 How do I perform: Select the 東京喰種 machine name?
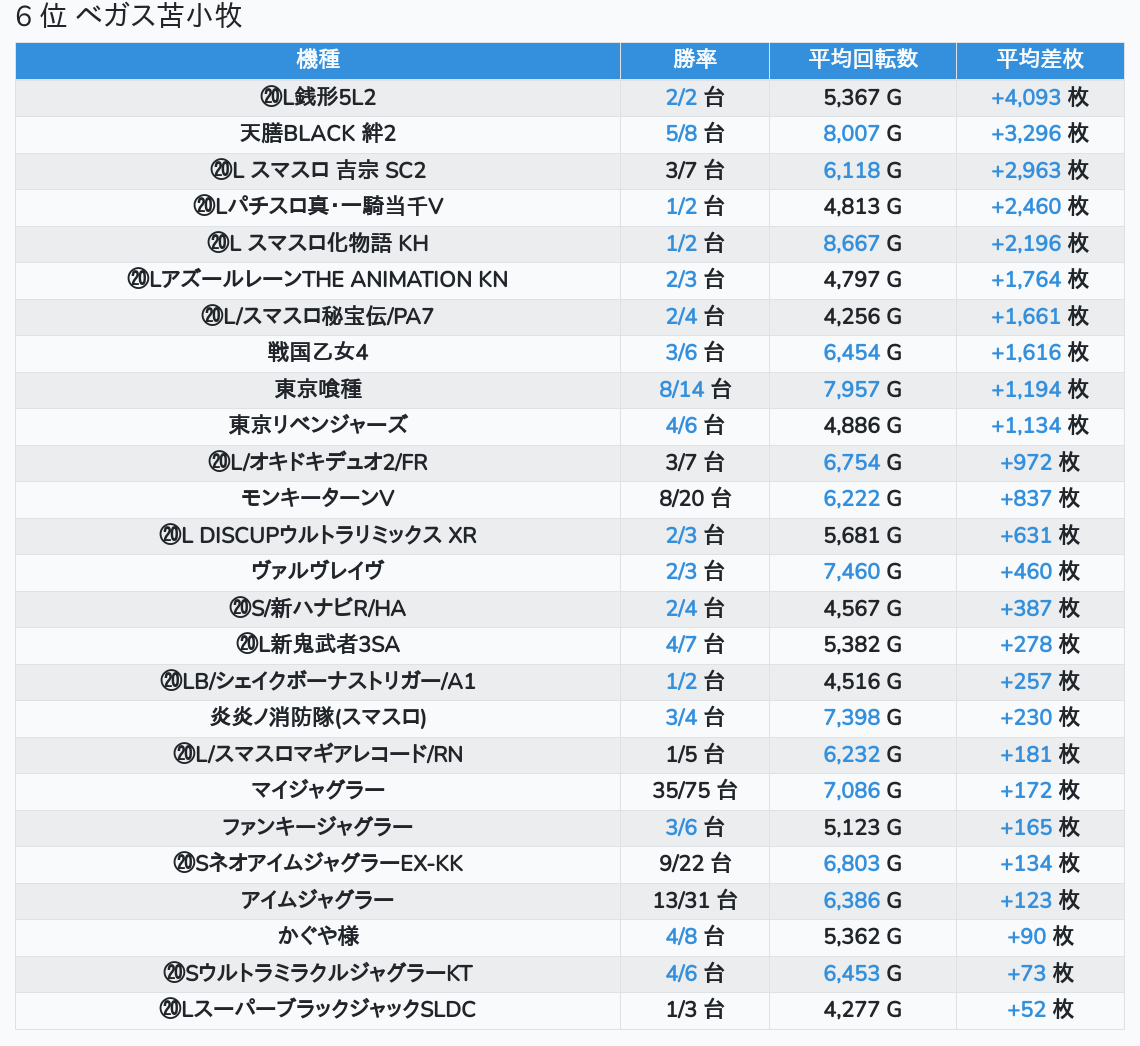click(318, 389)
